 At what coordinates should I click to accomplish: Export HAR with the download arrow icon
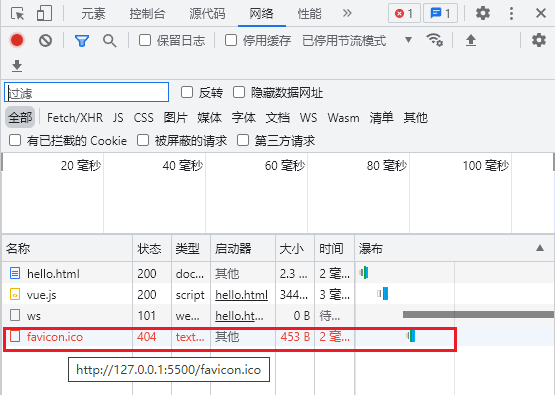[x=17, y=66]
